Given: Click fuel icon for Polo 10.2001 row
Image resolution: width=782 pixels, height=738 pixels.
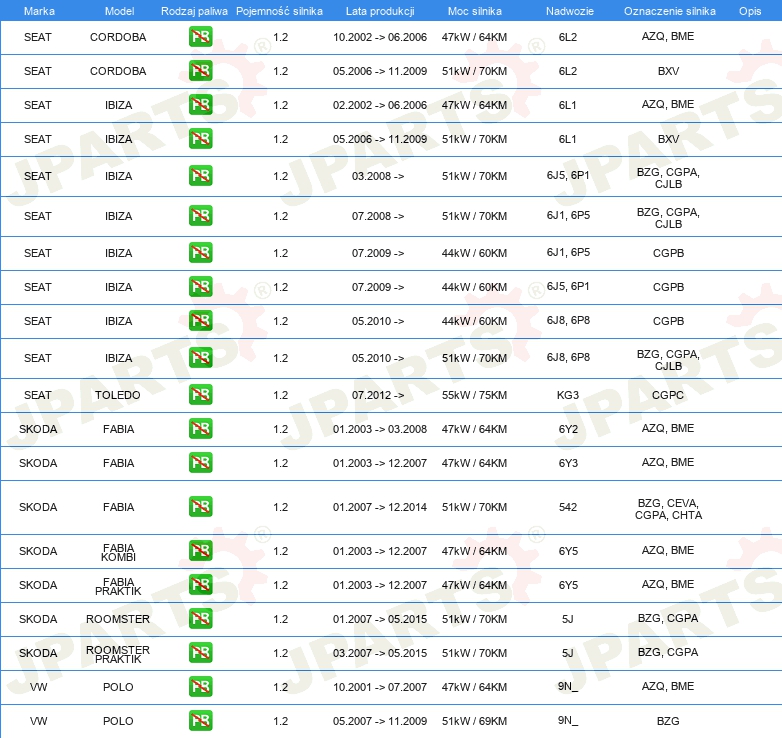Looking at the screenshot, I should pos(200,686).
